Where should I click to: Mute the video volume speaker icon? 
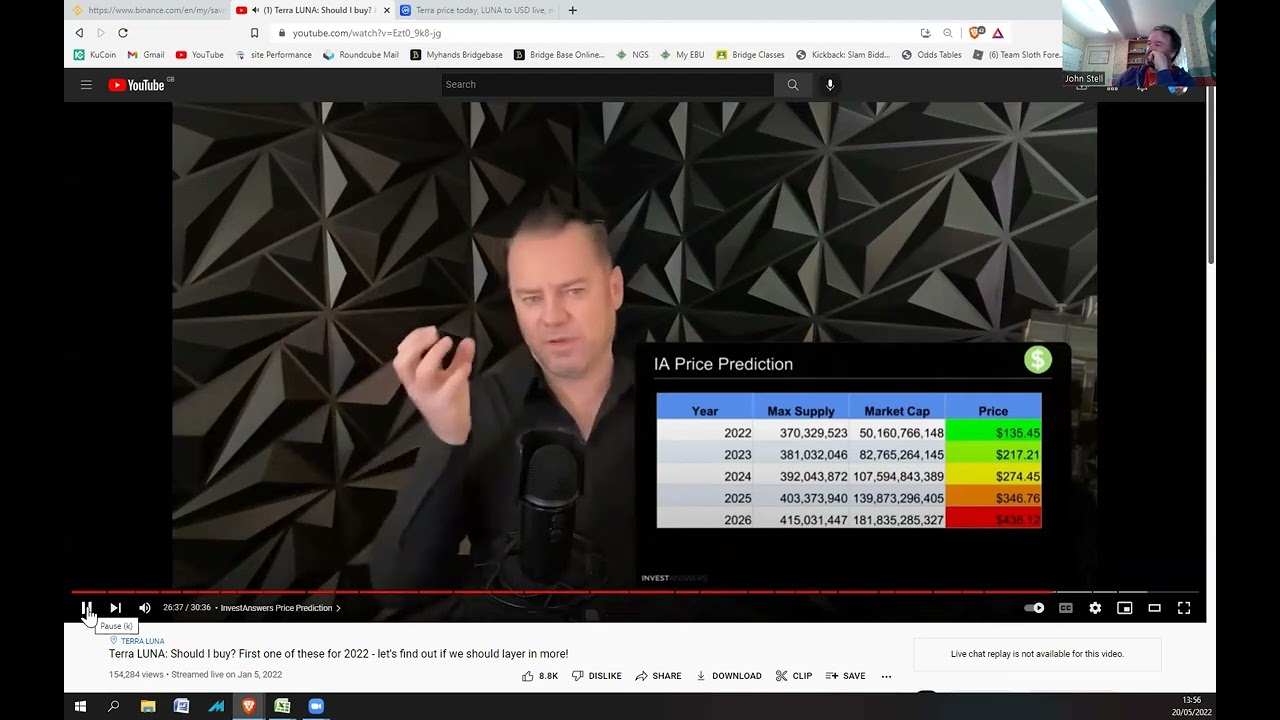tap(145, 607)
